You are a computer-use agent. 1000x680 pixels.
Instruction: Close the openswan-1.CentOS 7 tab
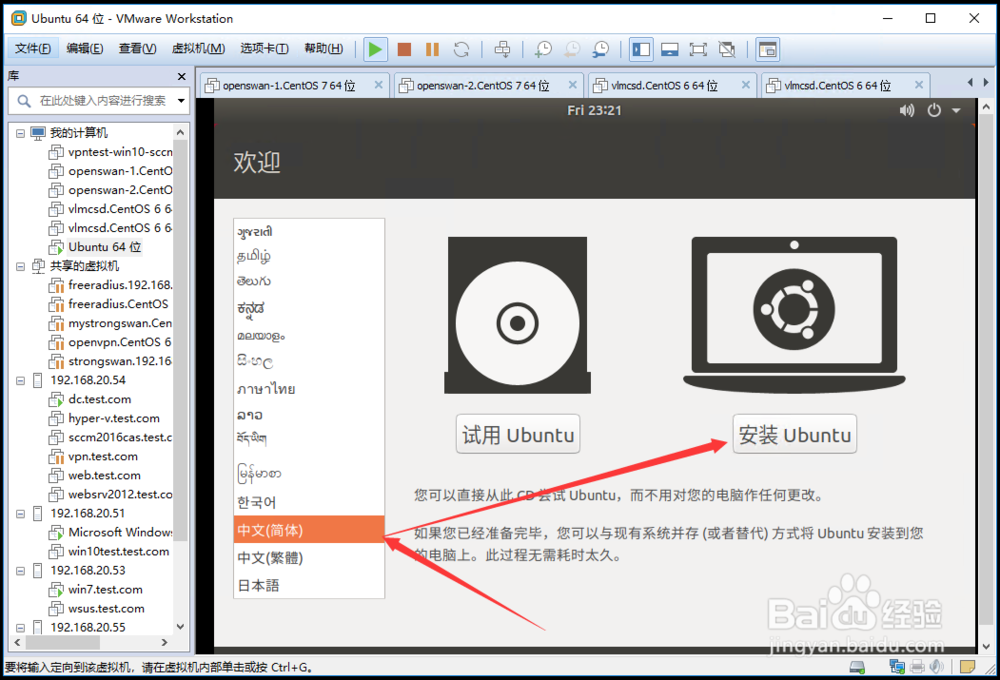(379, 85)
